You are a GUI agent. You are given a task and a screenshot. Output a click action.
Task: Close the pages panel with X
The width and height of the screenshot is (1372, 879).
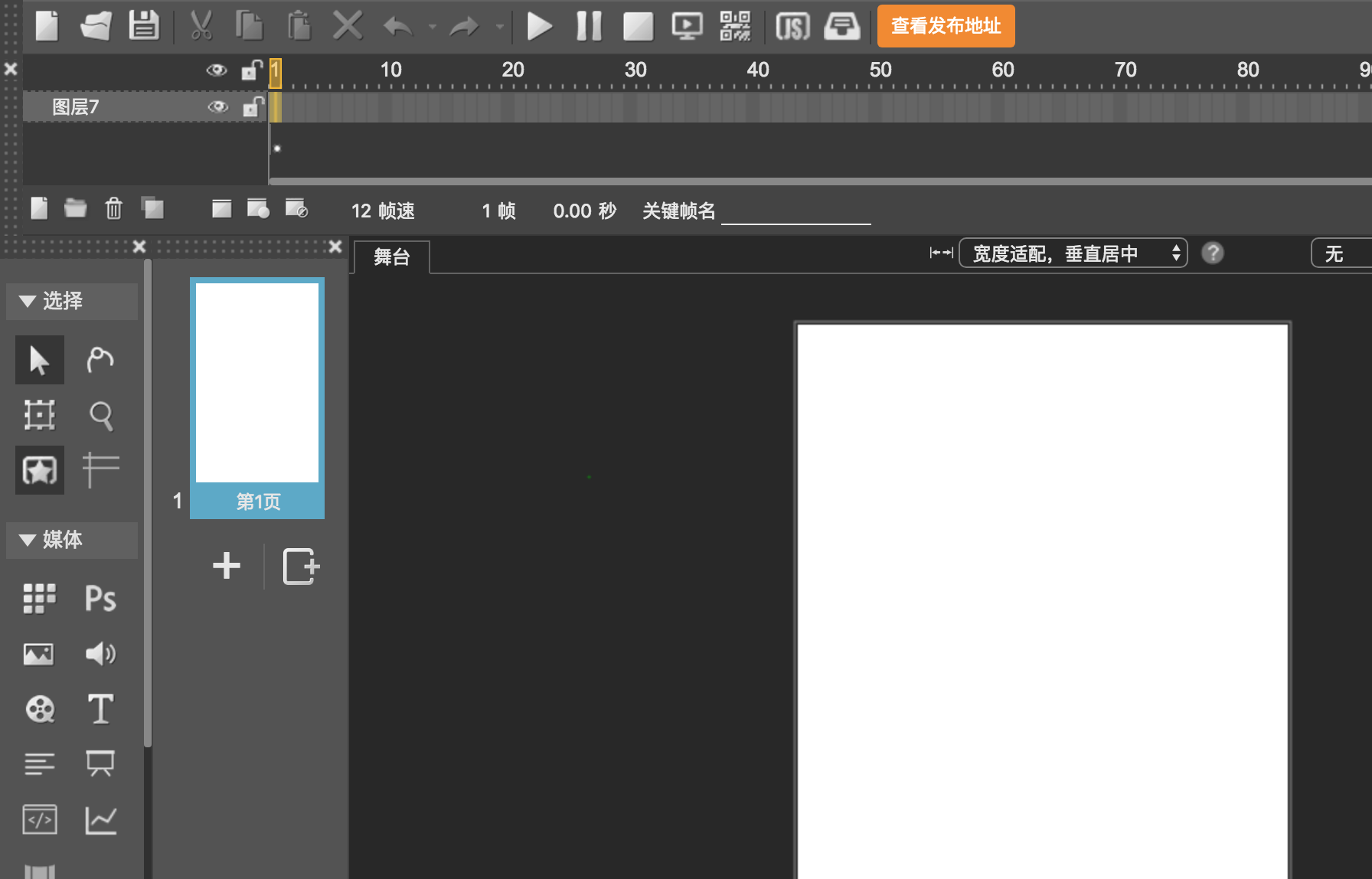click(335, 247)
